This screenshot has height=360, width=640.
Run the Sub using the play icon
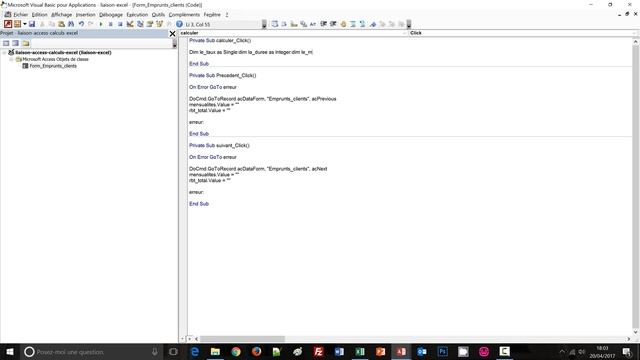point(101,24)
